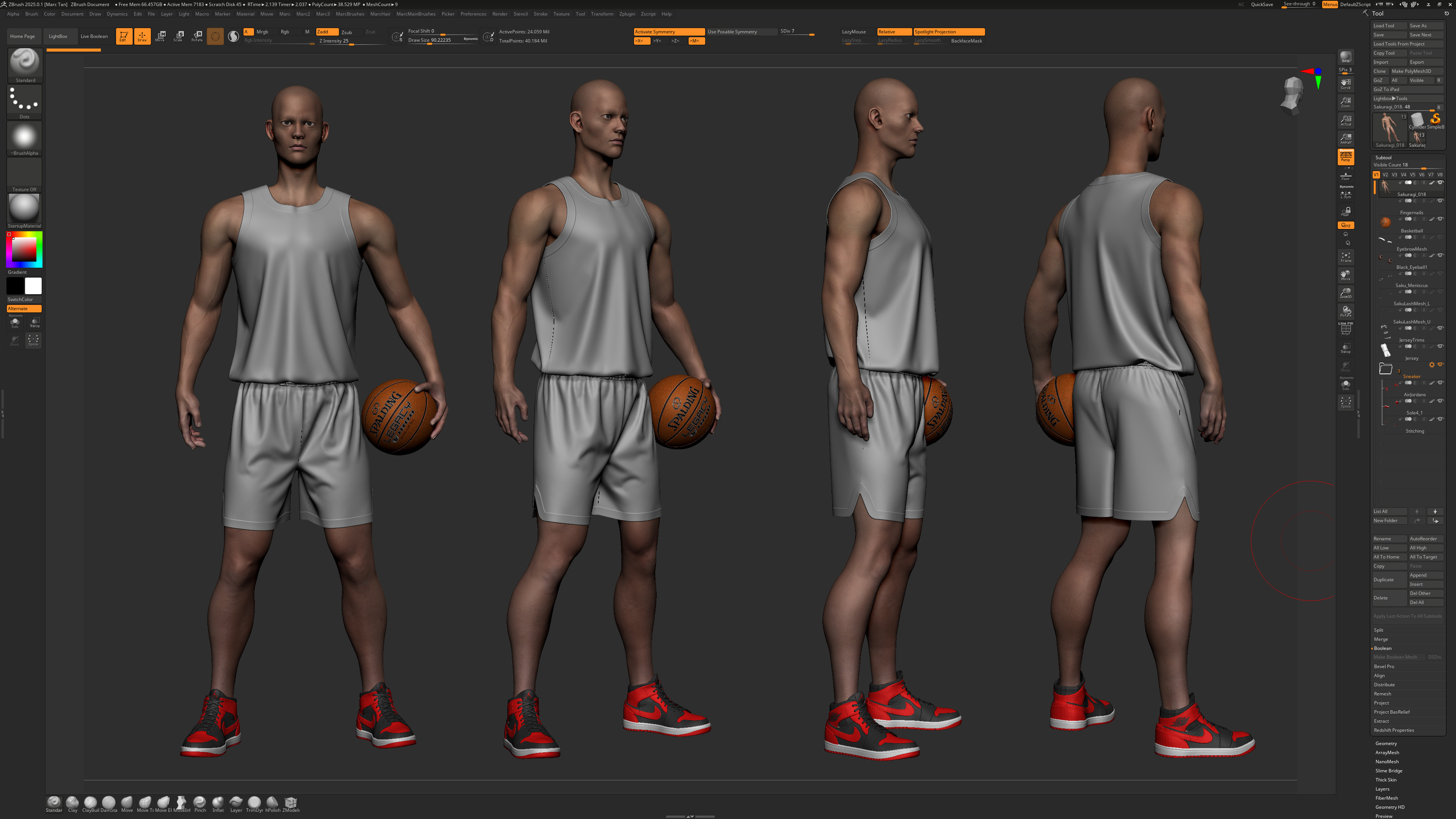This screenshot has width=1456, height=819.
Task: Click the Sakuragi_018 tool thumbnail
Action: [x=1389, y=130]
